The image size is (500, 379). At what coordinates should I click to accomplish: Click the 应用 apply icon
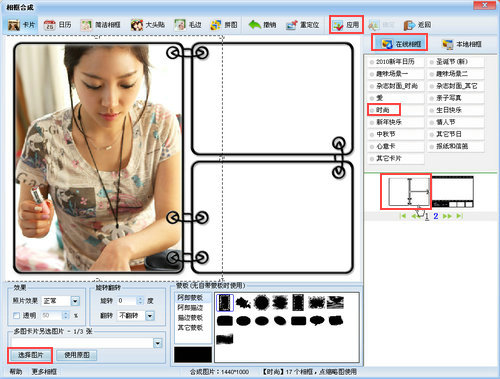[338, 25]
